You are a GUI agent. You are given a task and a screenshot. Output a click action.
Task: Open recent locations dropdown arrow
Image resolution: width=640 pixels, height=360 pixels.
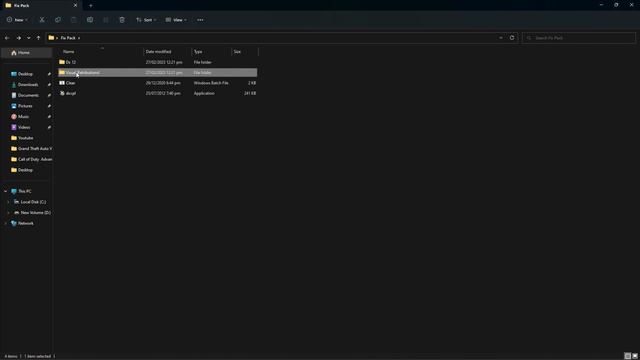(29, 38)
